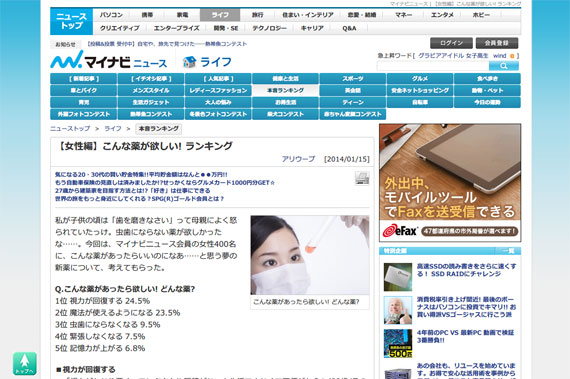Image resolution: width=570 pixels, height=379 pixels.
Task: Open the キャリア tab
Action: click(312, 28)
